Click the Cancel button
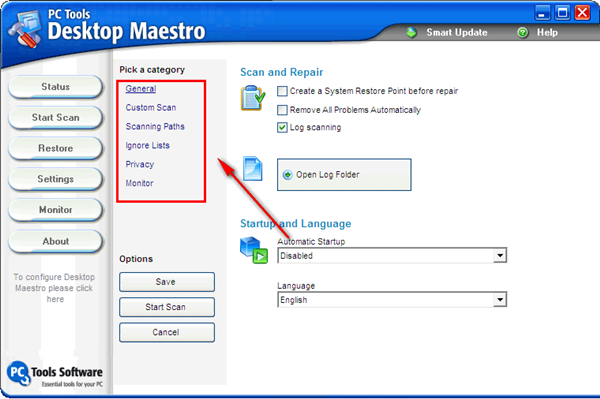 (x=167, y=332)
